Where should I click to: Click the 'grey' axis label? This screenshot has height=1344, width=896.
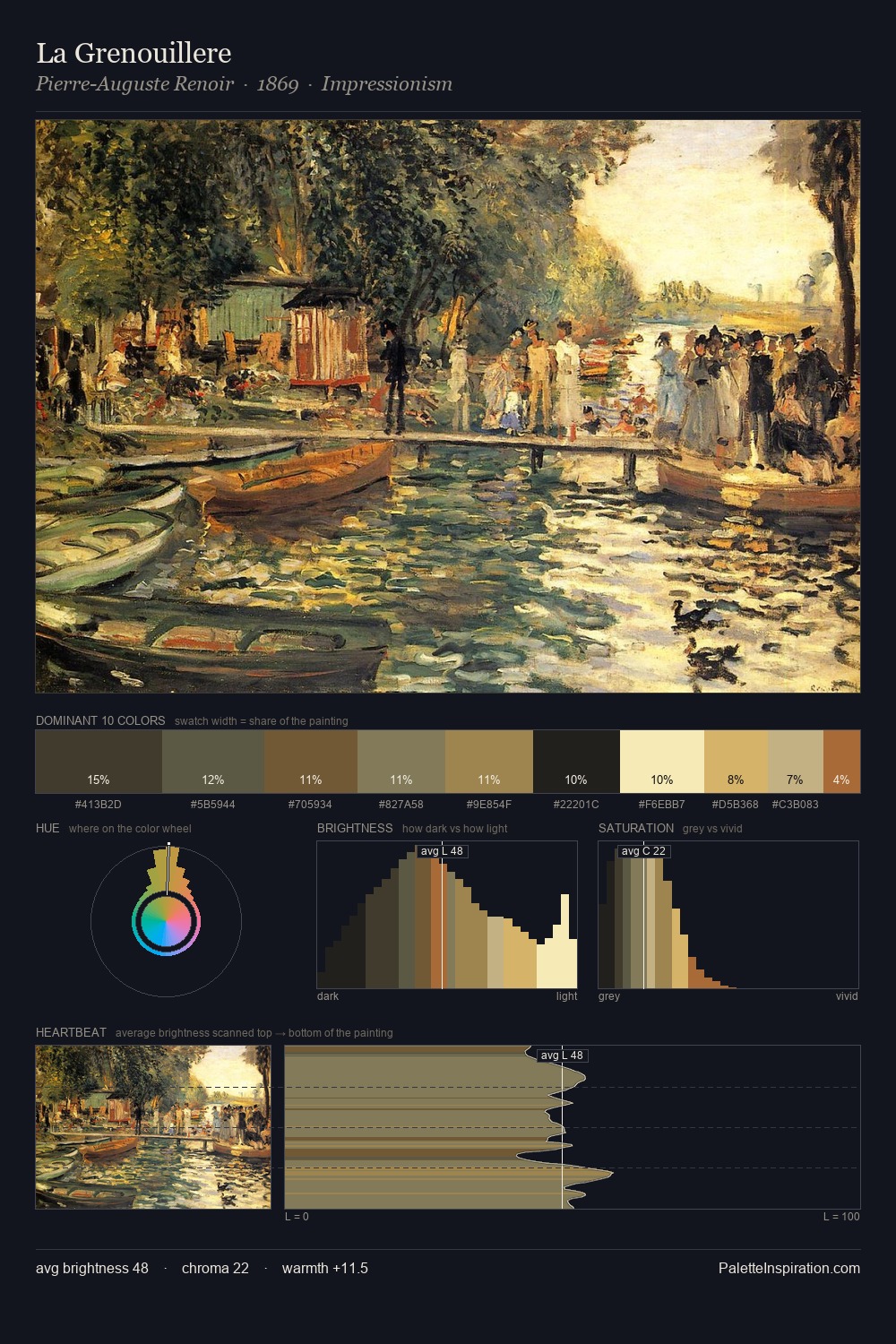click(x=609, y=996)
